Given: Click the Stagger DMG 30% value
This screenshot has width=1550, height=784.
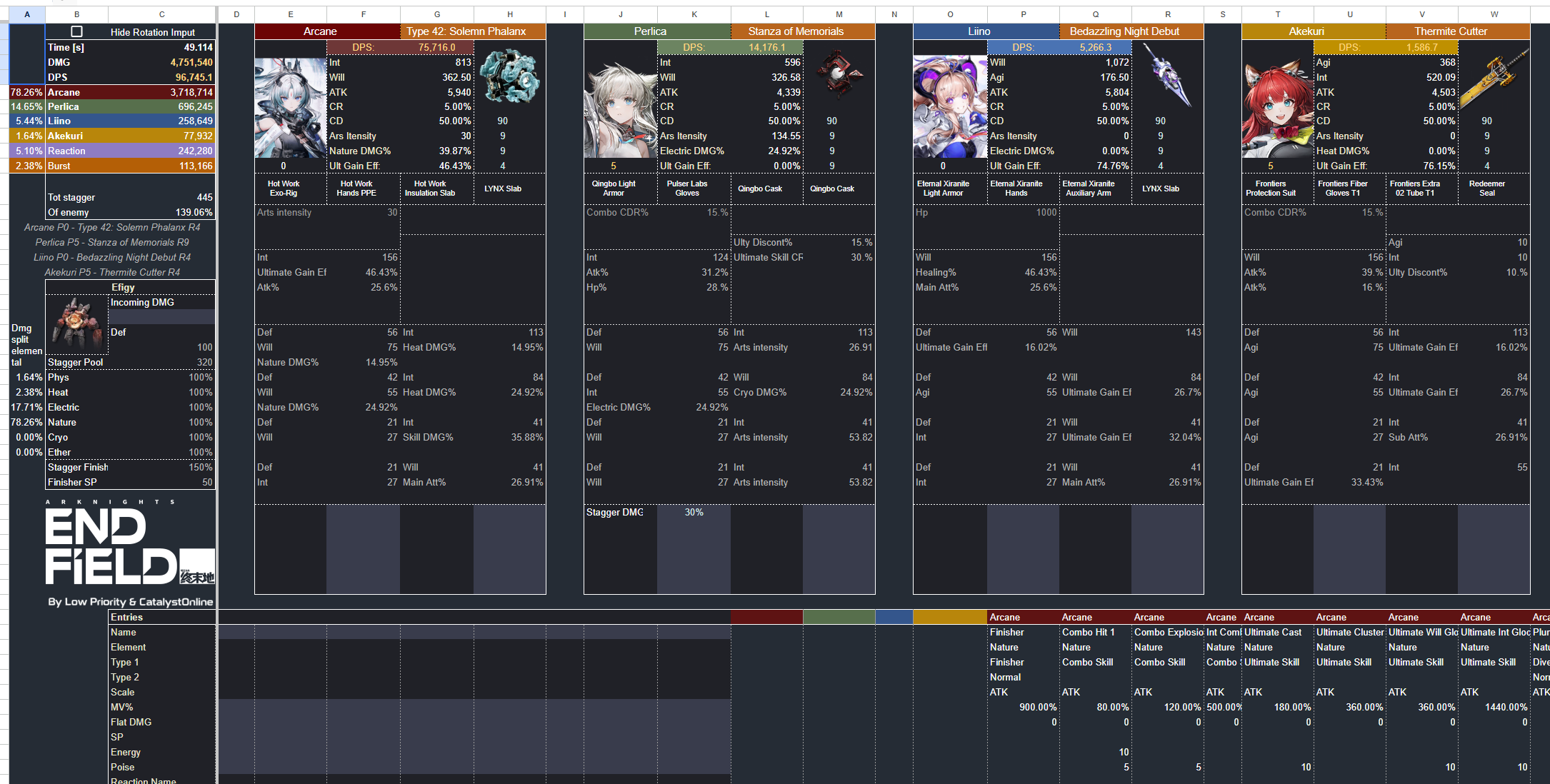Looking at the screenshot, I should point(694,512).
